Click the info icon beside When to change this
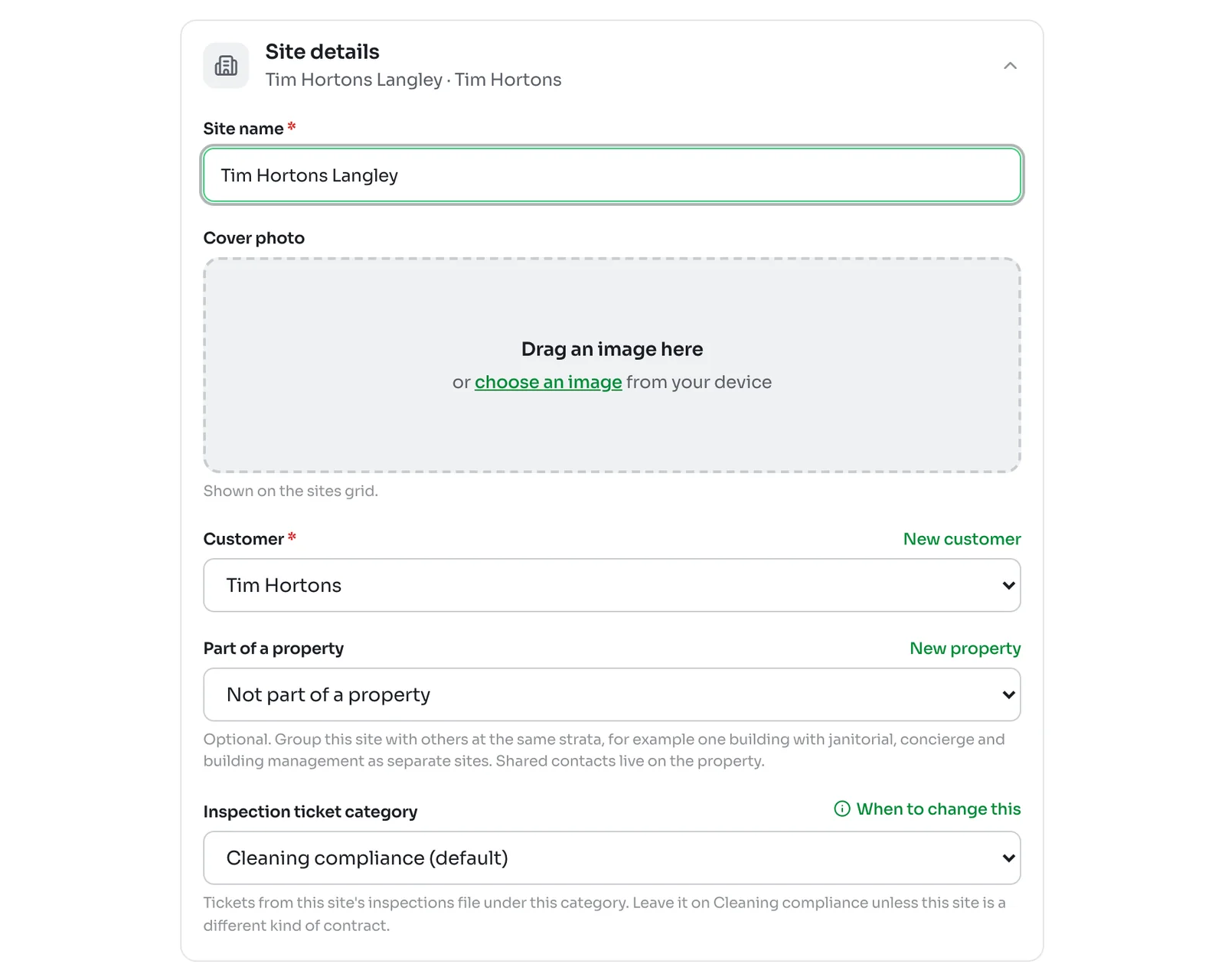The height and width of the screenshot is (980, 1225). coord(842,809)
